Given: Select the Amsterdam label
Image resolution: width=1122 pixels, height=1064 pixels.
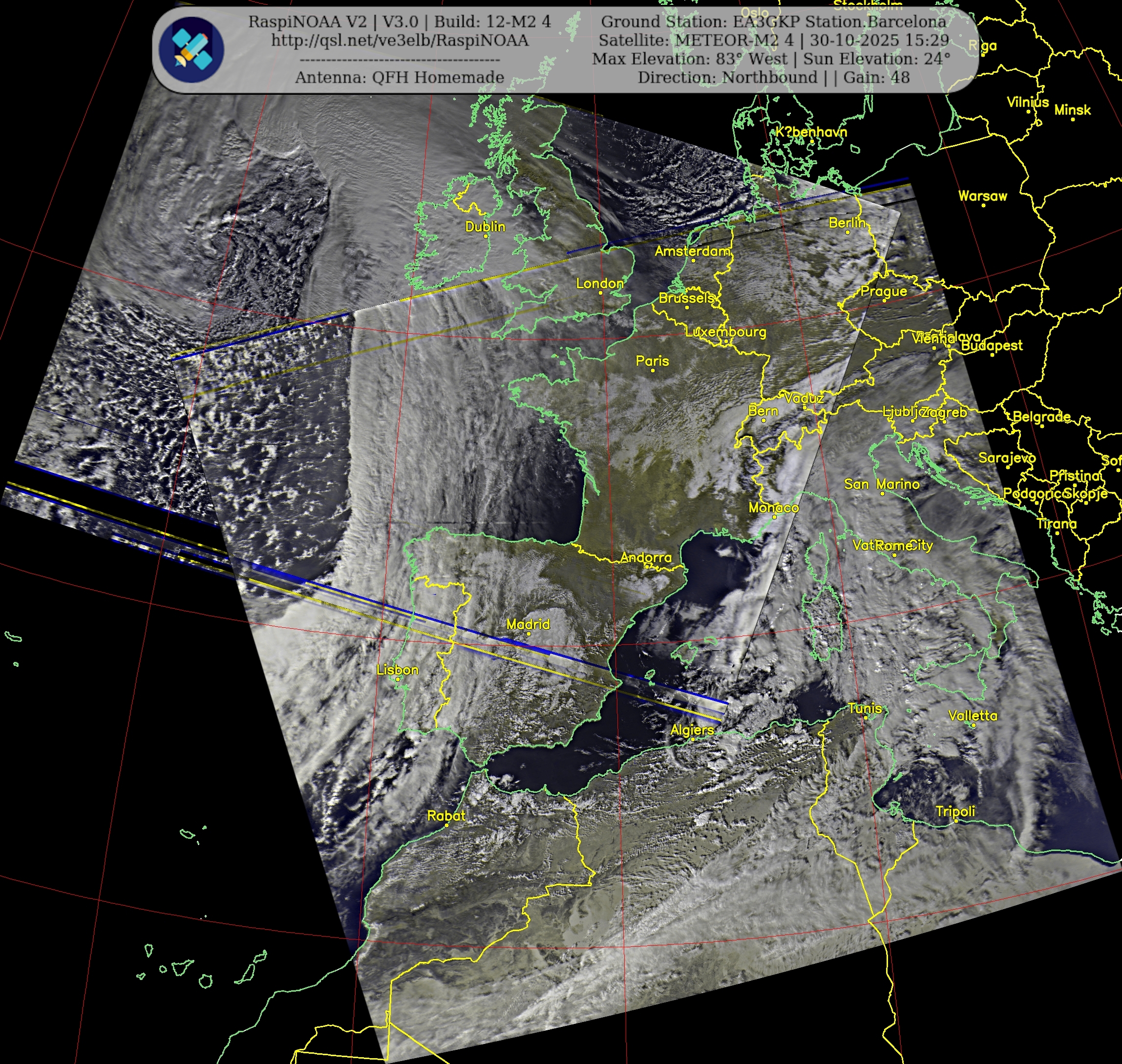Looking at the screenshot, I should 692,251.
